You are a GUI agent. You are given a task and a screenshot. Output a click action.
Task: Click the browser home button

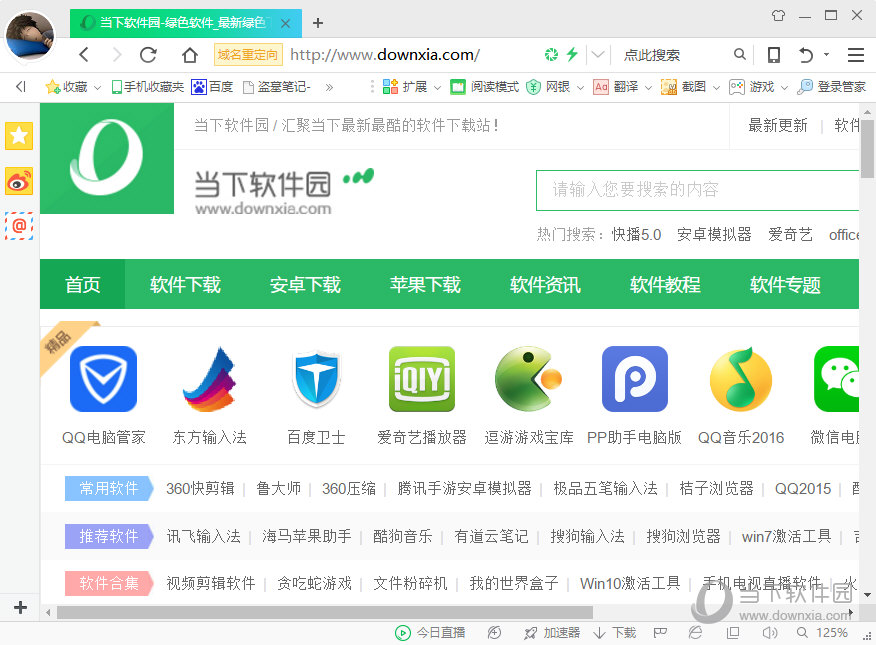(190, 55)
